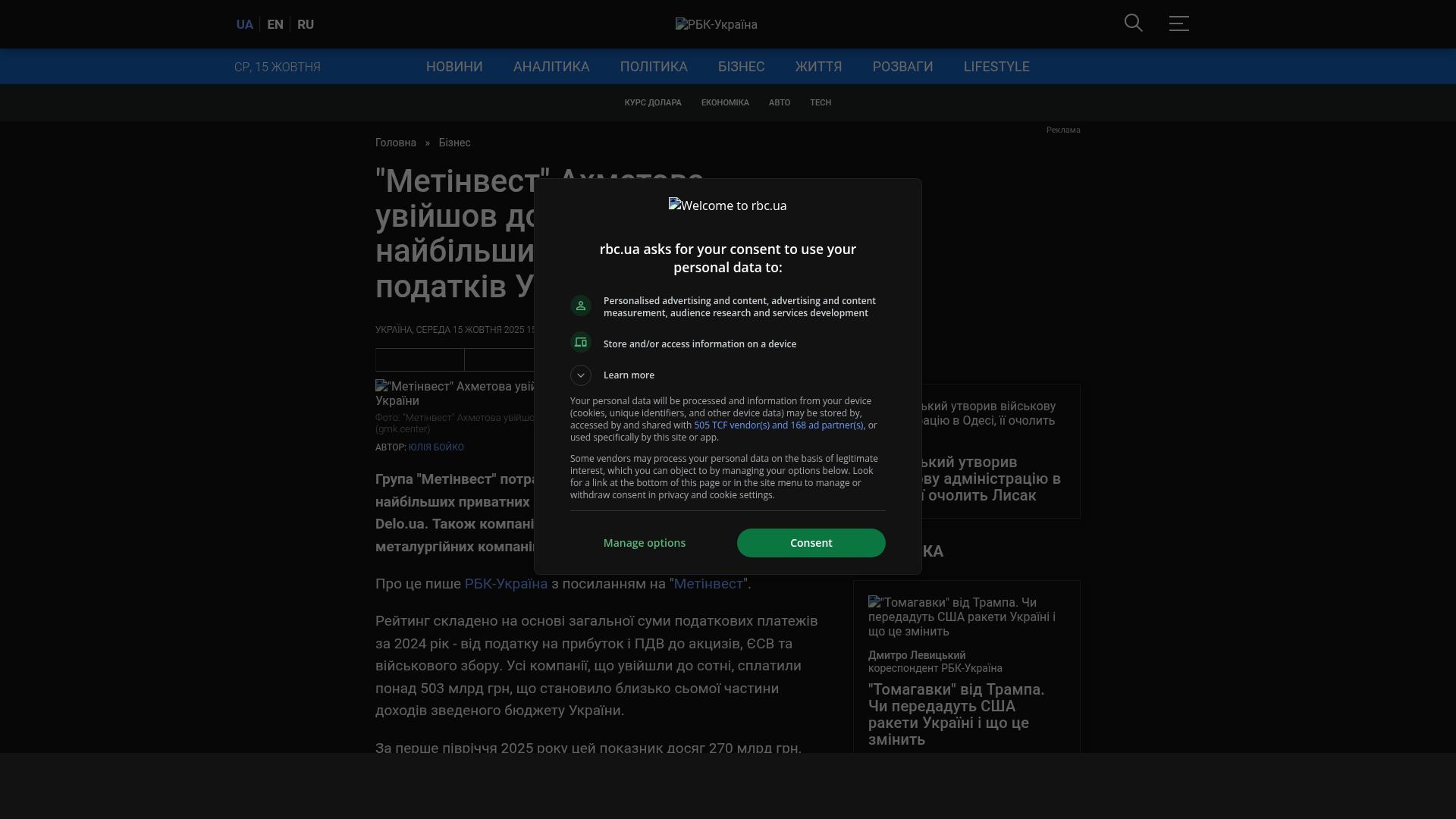Click Manage options in consent dialog
The height and width of the screenshot is (819, 1456).
[x=644, y=543]
